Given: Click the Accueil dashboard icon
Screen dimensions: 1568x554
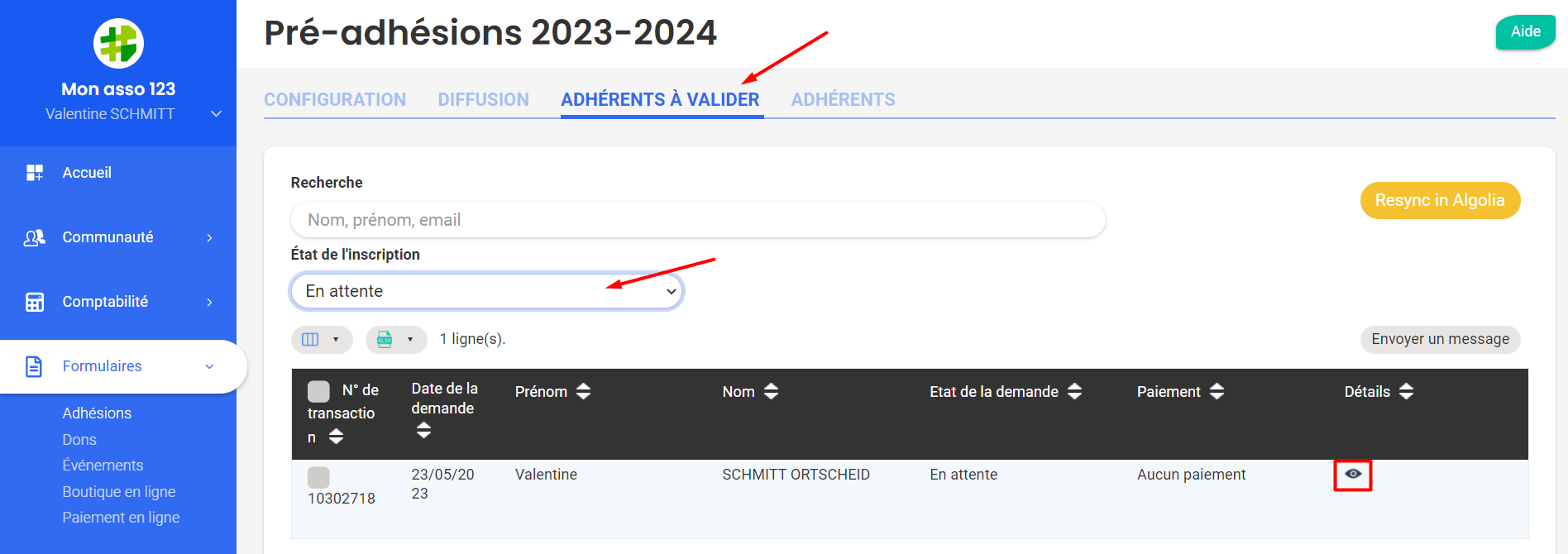Looking at the screenshot, I should click(x=35, y=172).
